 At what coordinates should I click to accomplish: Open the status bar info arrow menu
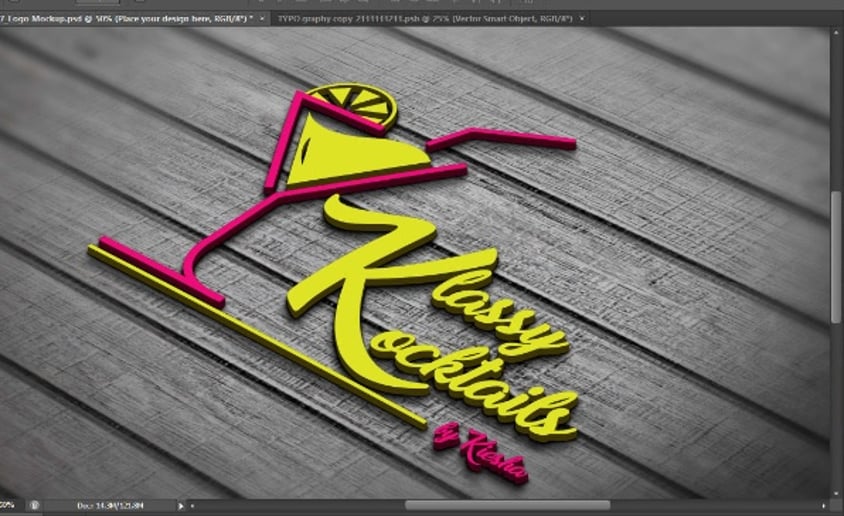(181, 506)
